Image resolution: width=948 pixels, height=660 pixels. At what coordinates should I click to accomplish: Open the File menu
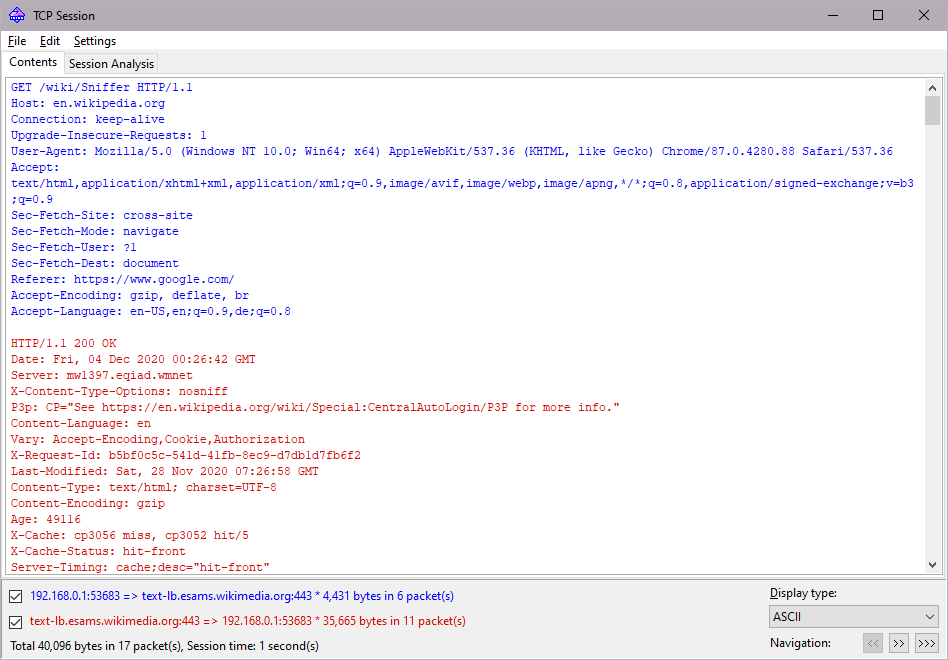pos(17,41)
